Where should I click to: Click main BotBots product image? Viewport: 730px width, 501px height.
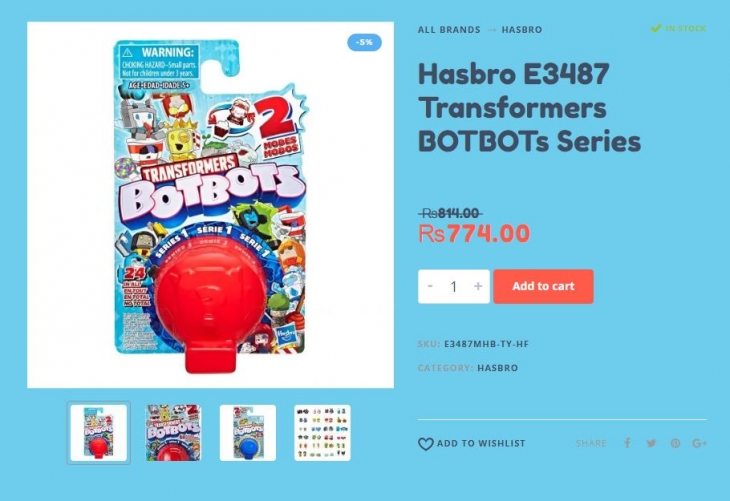coord(210,205)
